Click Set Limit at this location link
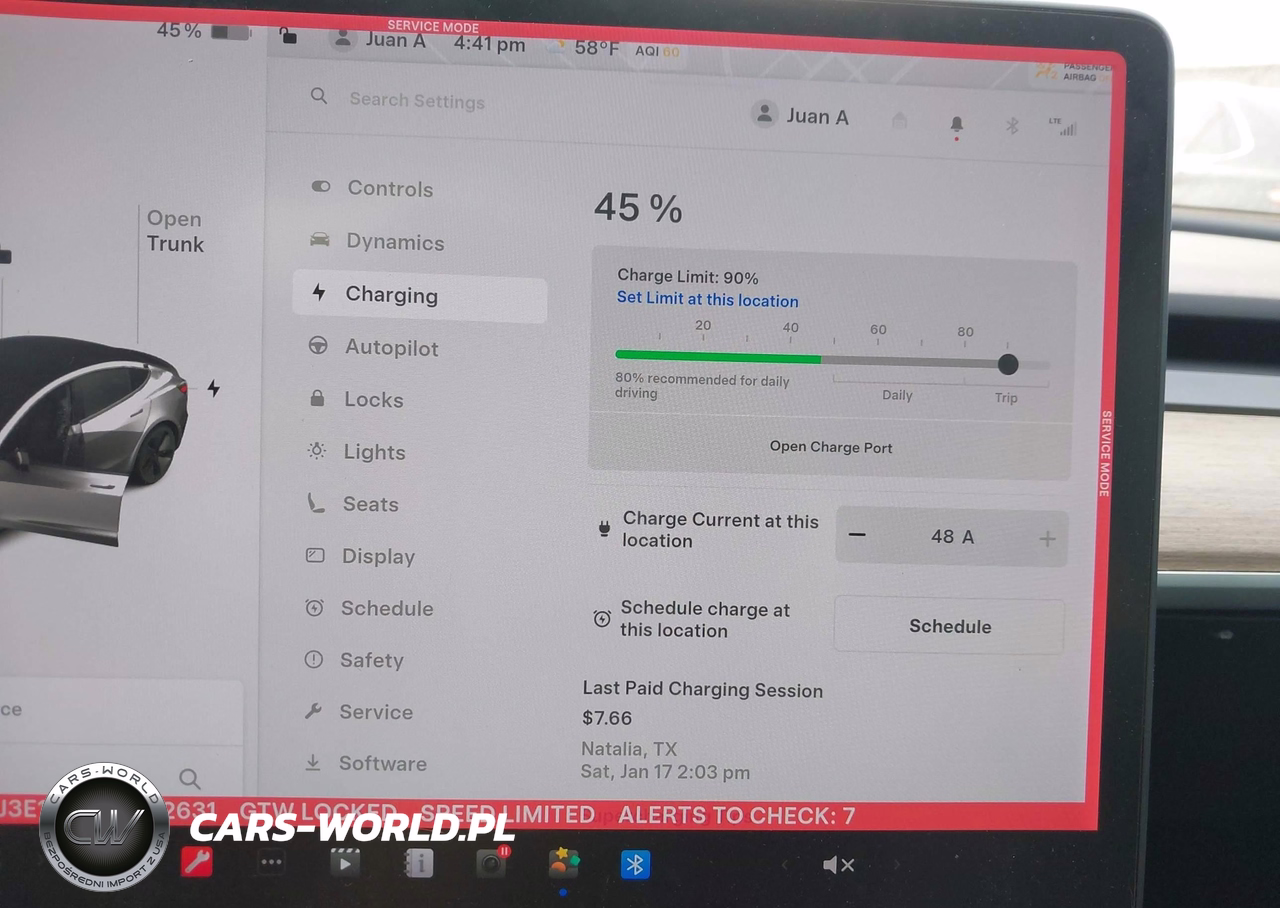1280x908 pixels. (x=707, y=300)
